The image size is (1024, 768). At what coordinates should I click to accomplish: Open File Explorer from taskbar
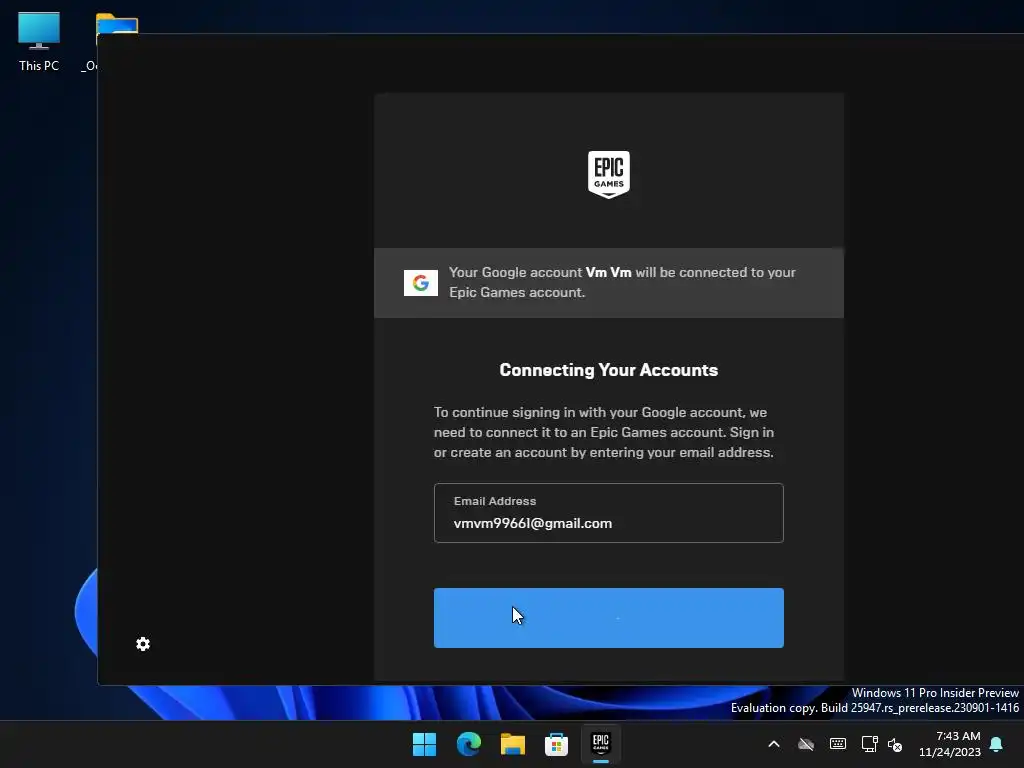513,744
